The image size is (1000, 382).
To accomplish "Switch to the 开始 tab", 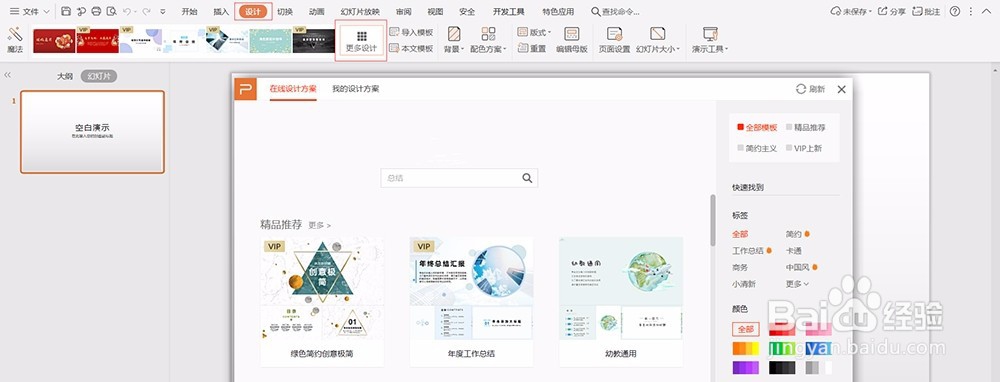I will [189, 11].
